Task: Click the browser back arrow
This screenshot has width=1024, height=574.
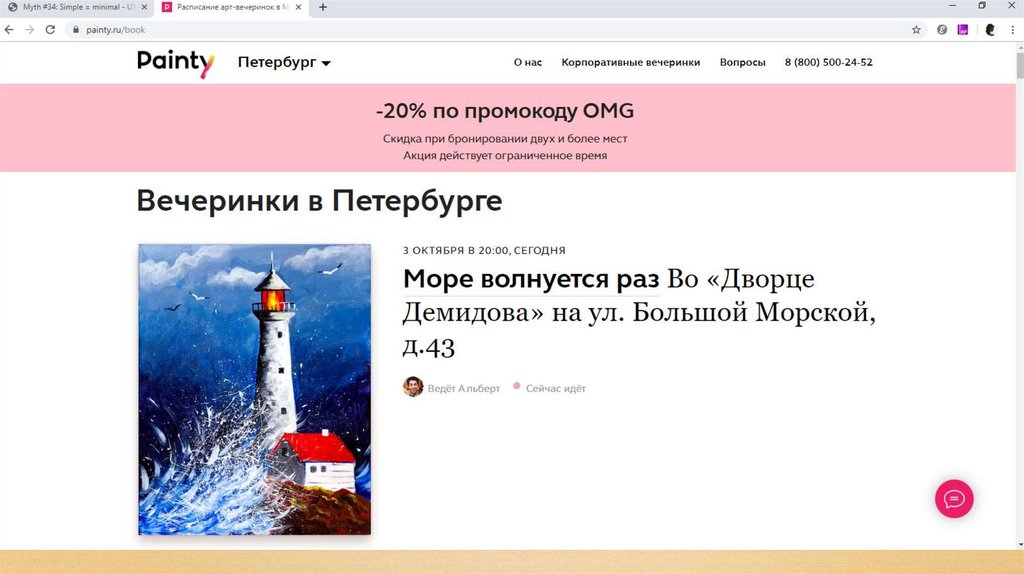Action: pos(9,29)
